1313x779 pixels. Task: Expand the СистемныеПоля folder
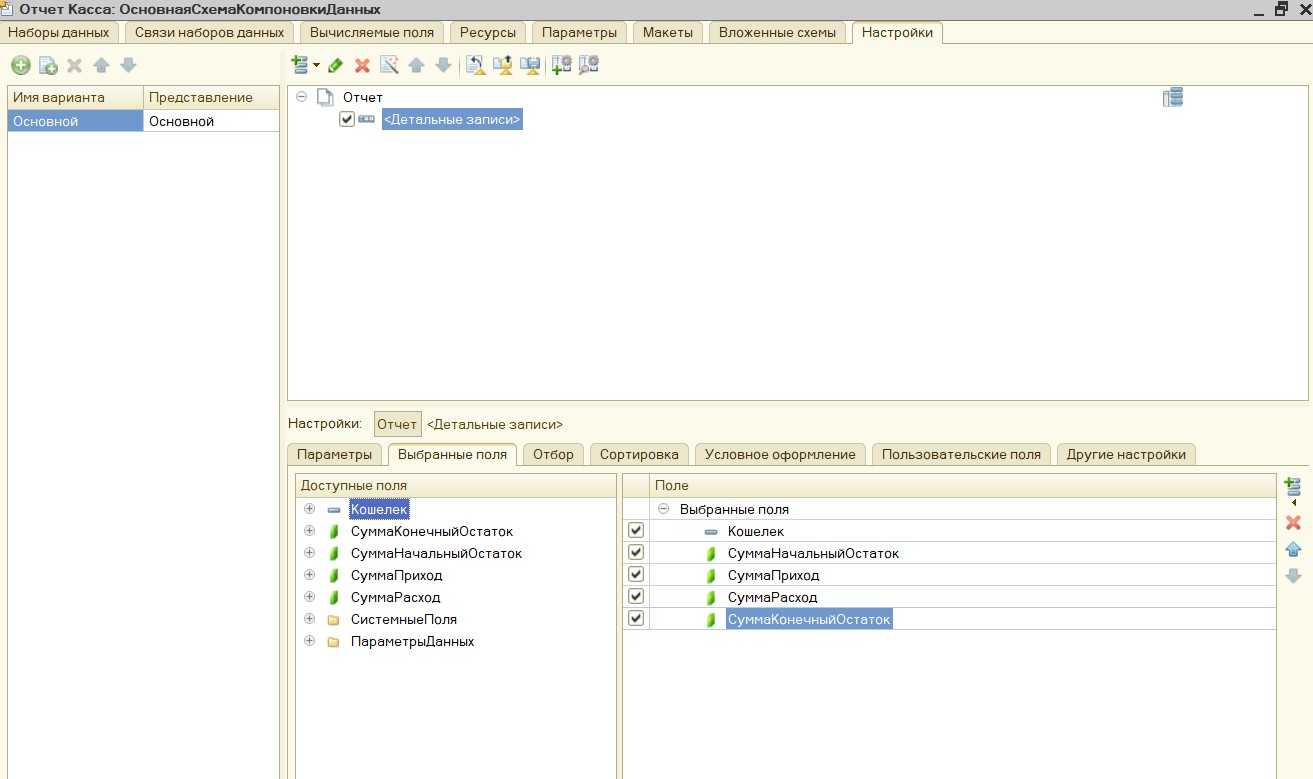(309, 619)
